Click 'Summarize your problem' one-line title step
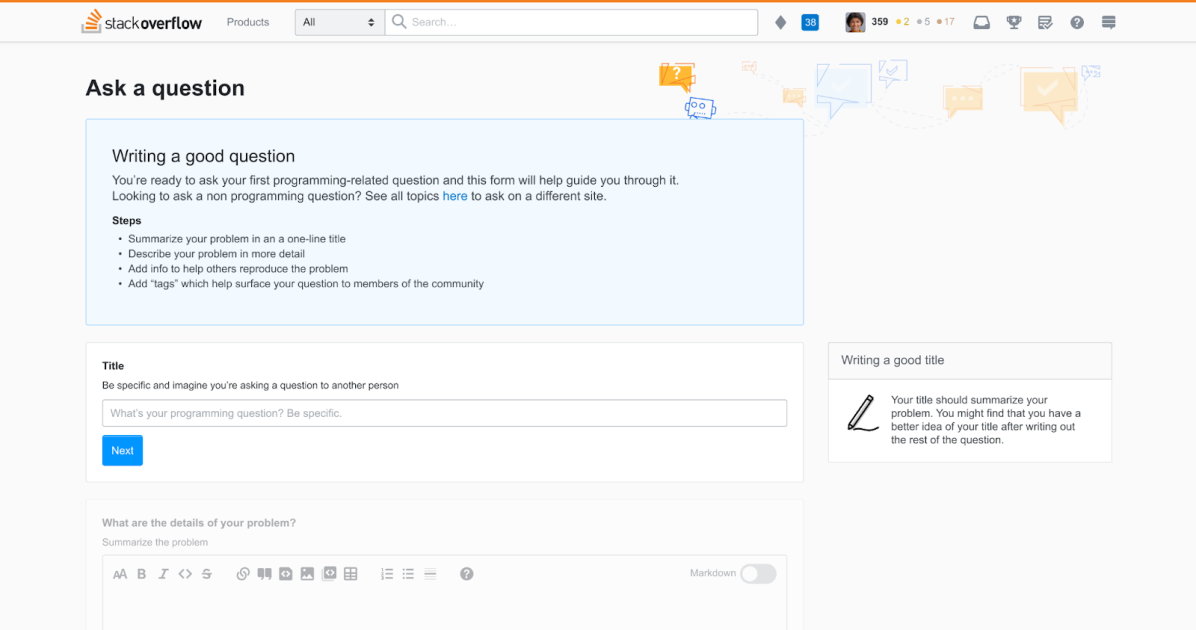Image resolution: width=1196 pixels, height=630 pixels. (x=236, y=239)
